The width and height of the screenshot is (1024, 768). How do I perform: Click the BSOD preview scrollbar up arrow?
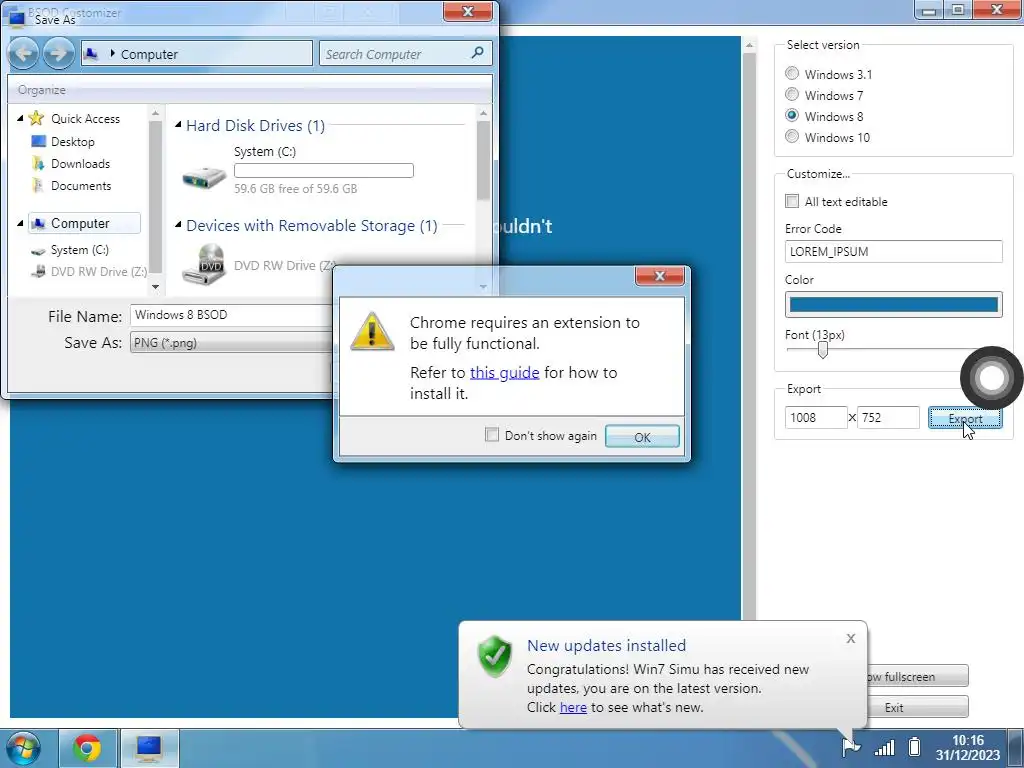(749, 45)
